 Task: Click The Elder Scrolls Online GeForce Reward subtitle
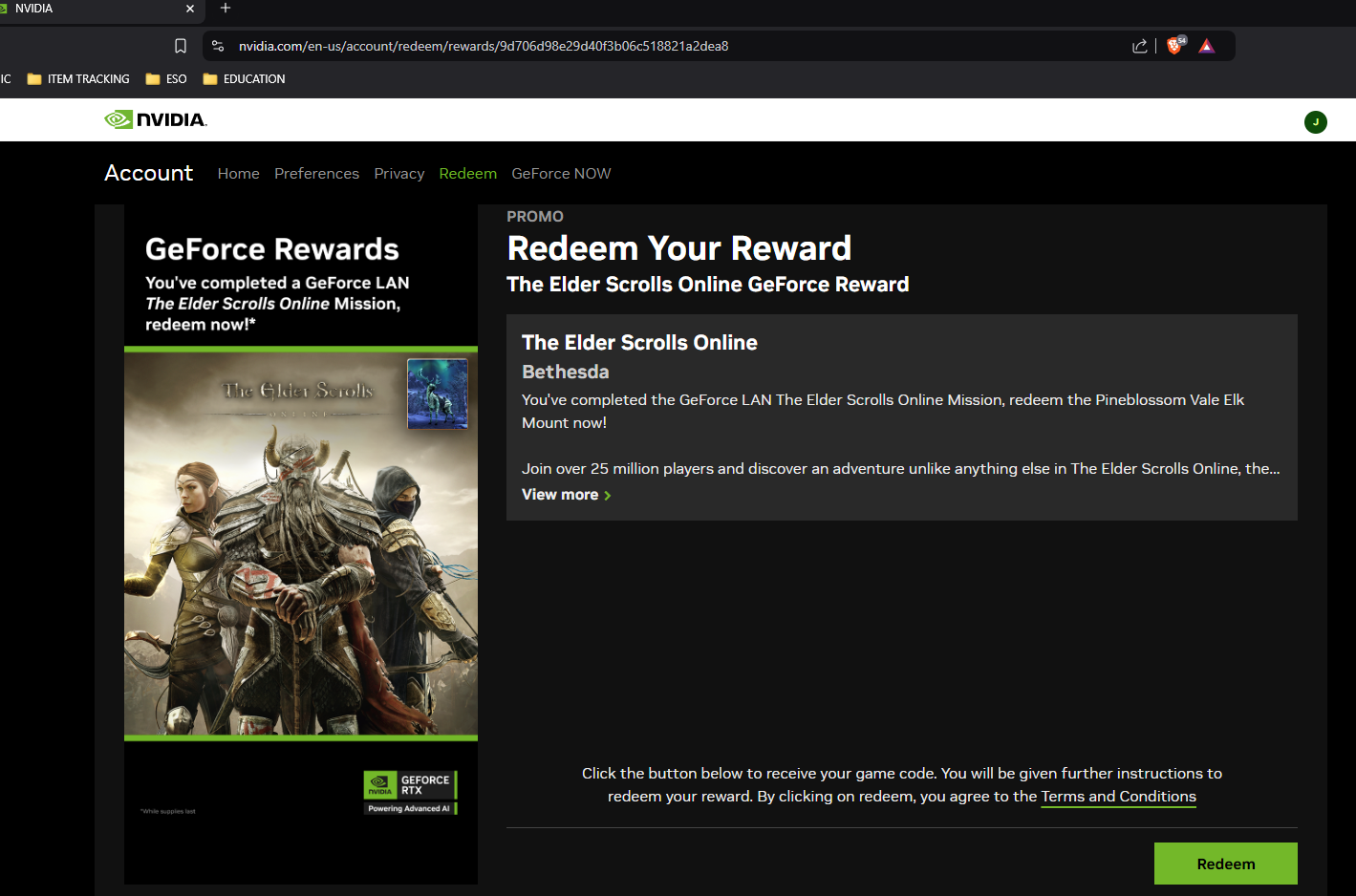click(708, 285)
